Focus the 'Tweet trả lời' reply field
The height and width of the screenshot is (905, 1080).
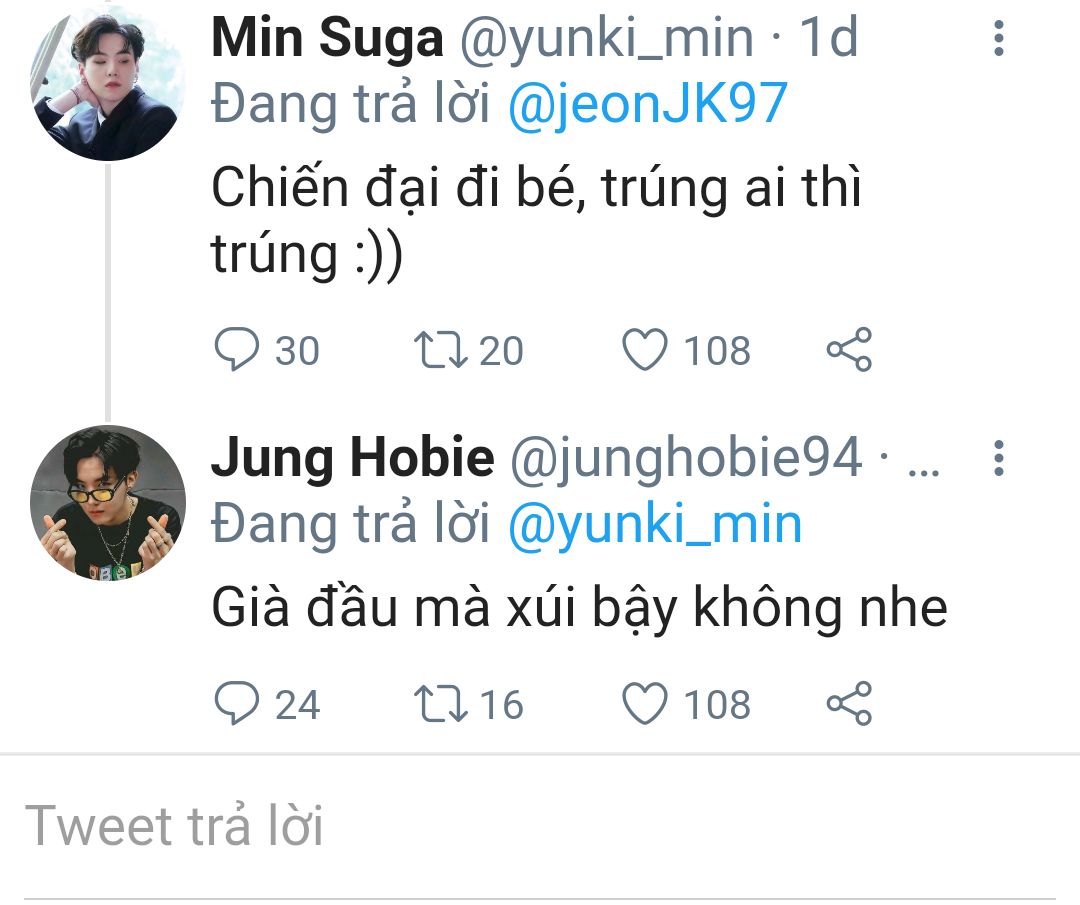point(540,826)
